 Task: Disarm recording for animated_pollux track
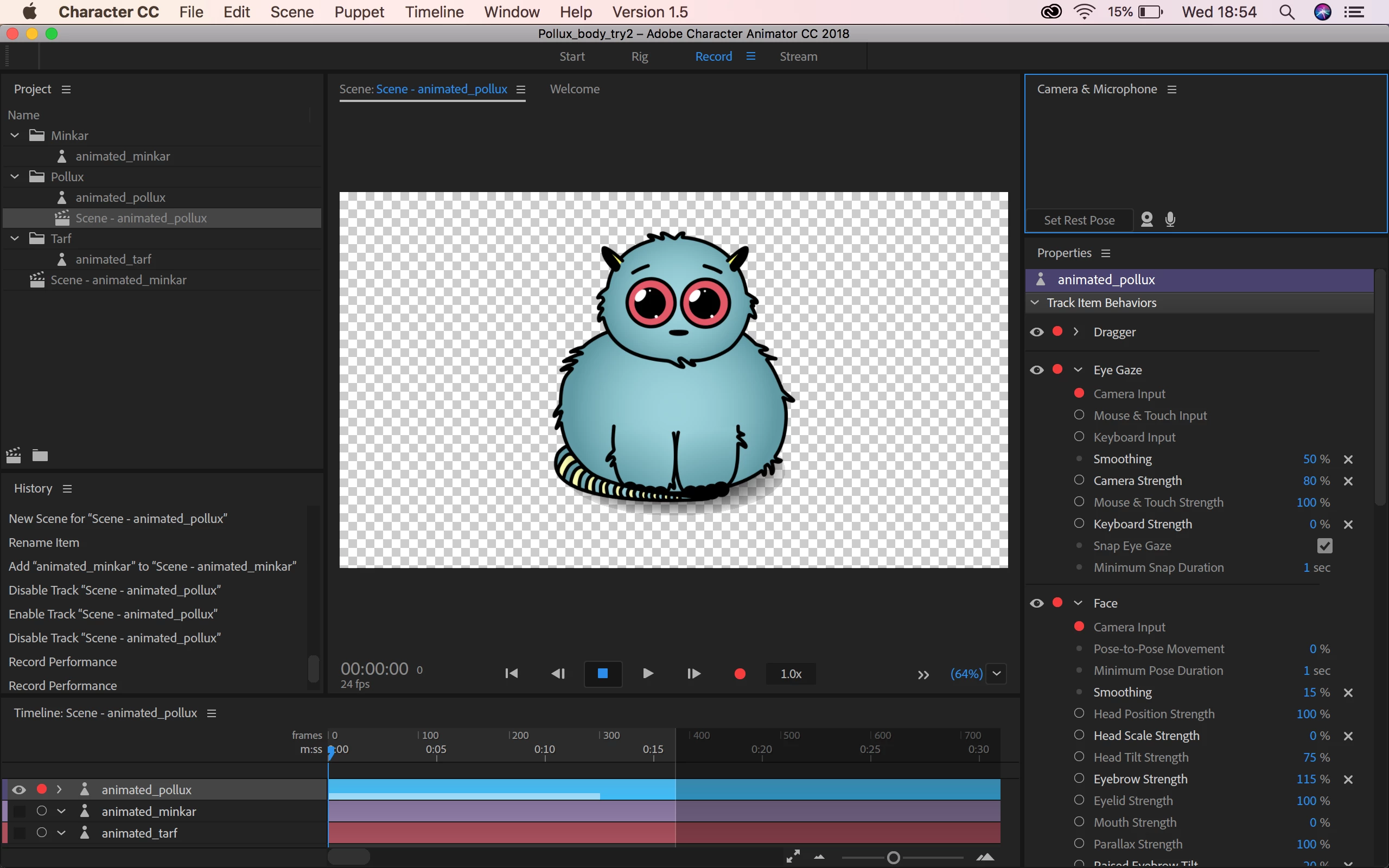click(41, 789)
